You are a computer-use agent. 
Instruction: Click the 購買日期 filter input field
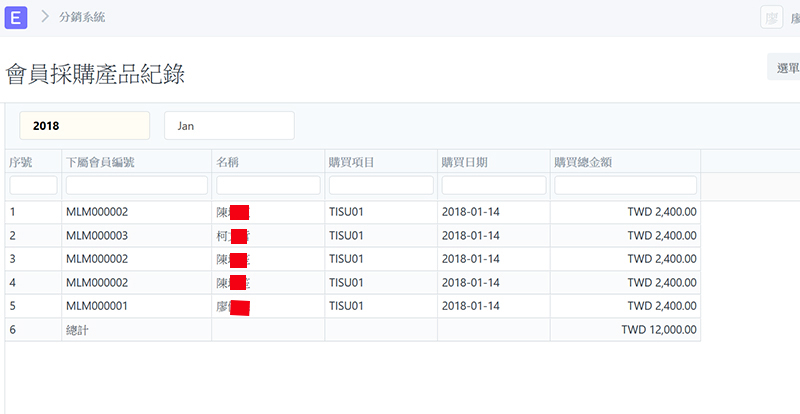tap(494, 185)
